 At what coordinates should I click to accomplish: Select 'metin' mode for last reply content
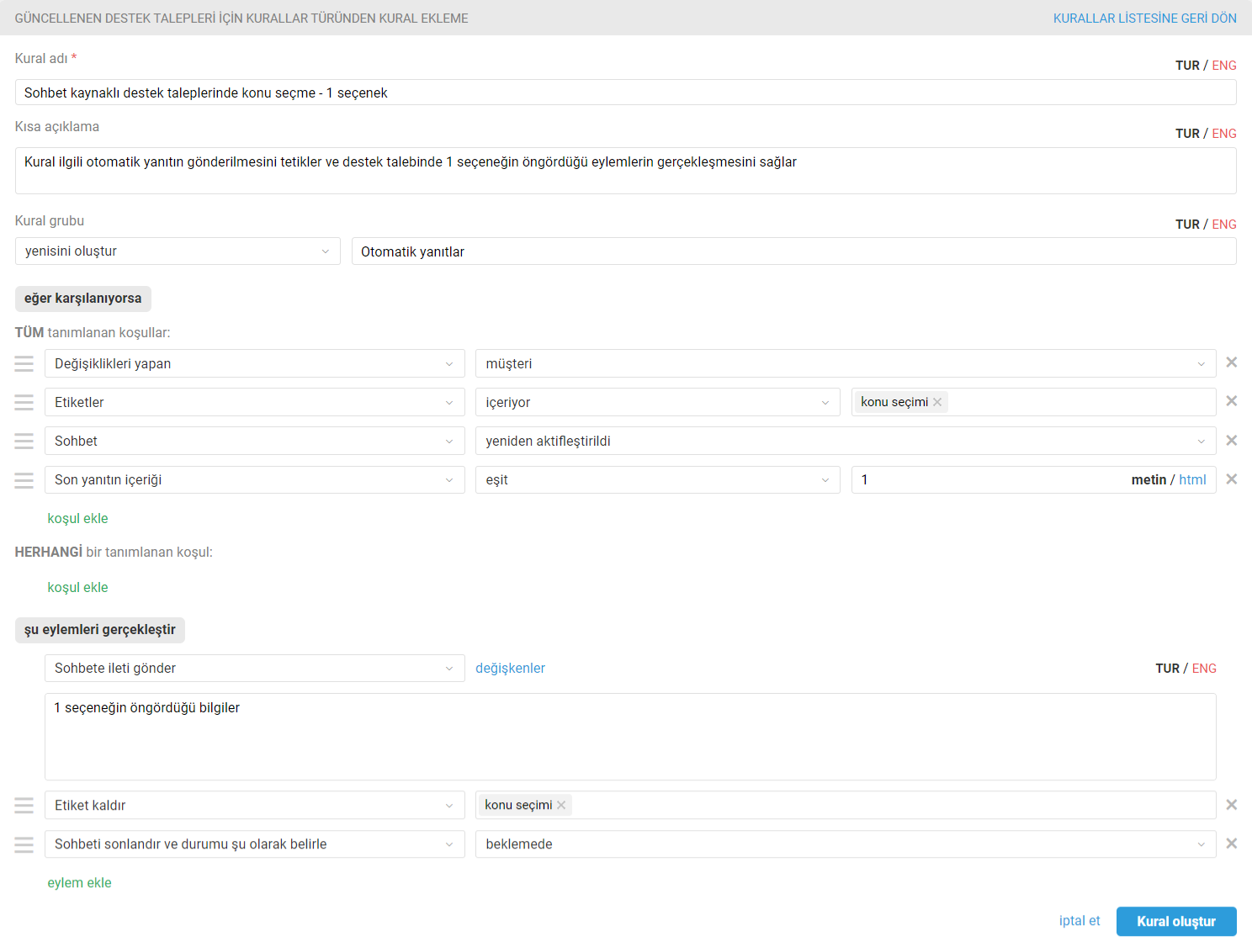1149,479
